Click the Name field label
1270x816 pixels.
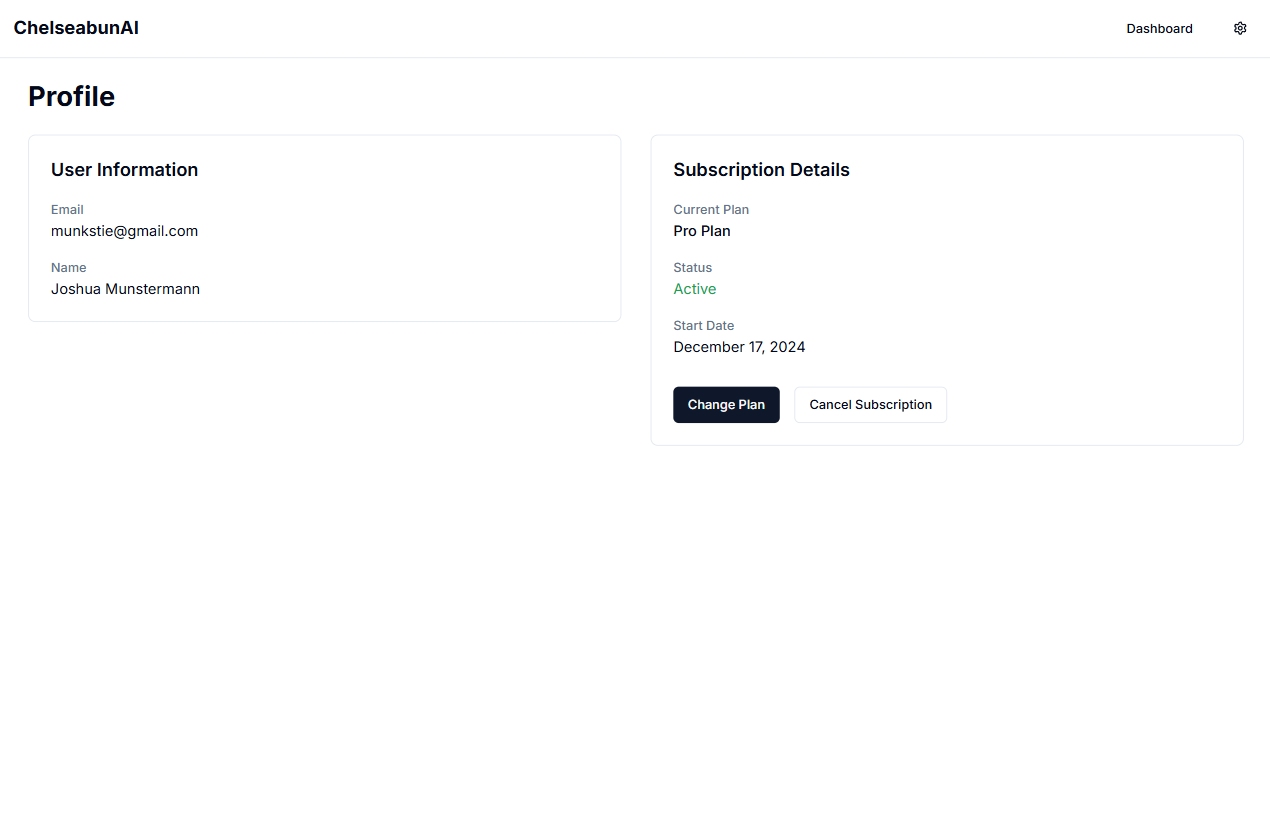(x=68, y=268)
